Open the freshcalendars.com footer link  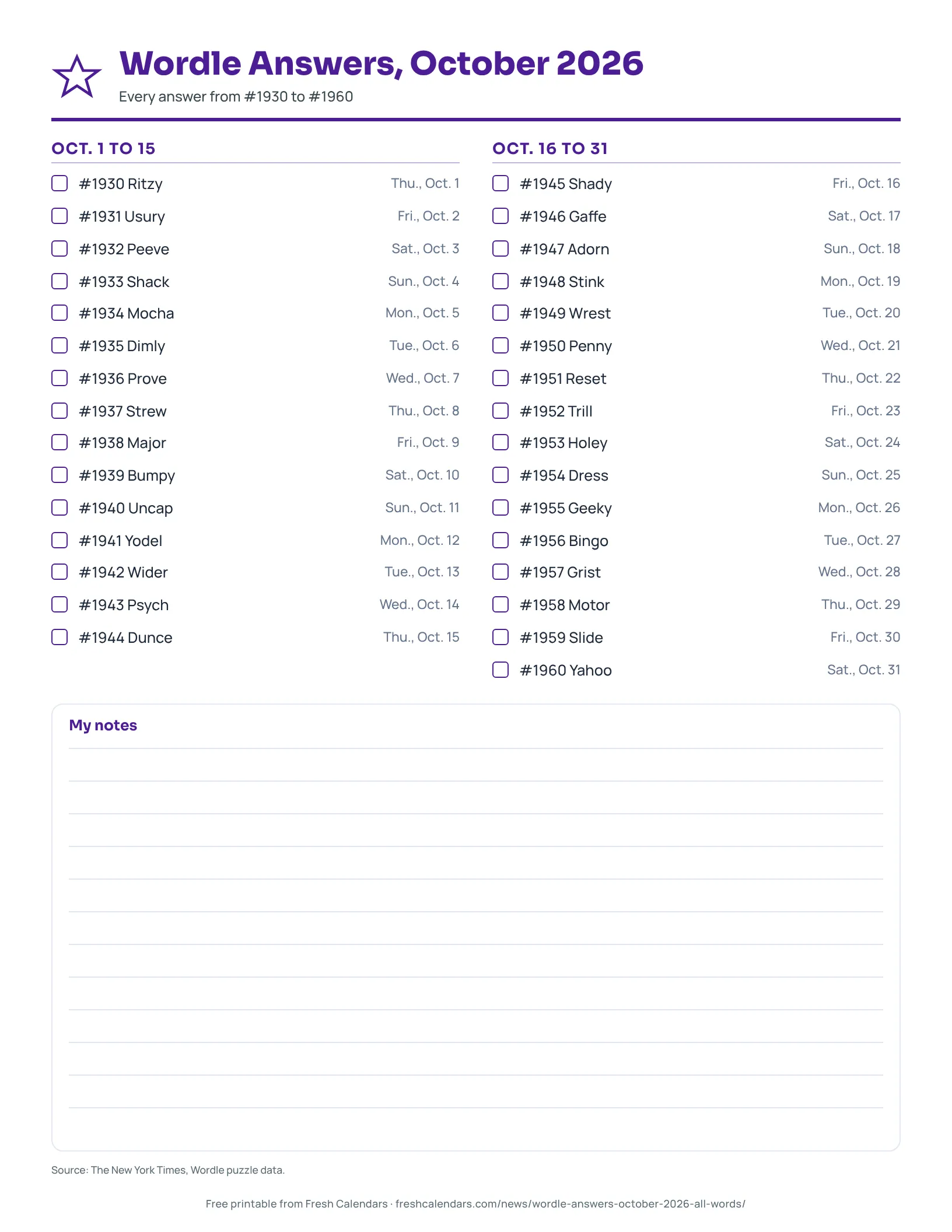[x=570, y=1204]
